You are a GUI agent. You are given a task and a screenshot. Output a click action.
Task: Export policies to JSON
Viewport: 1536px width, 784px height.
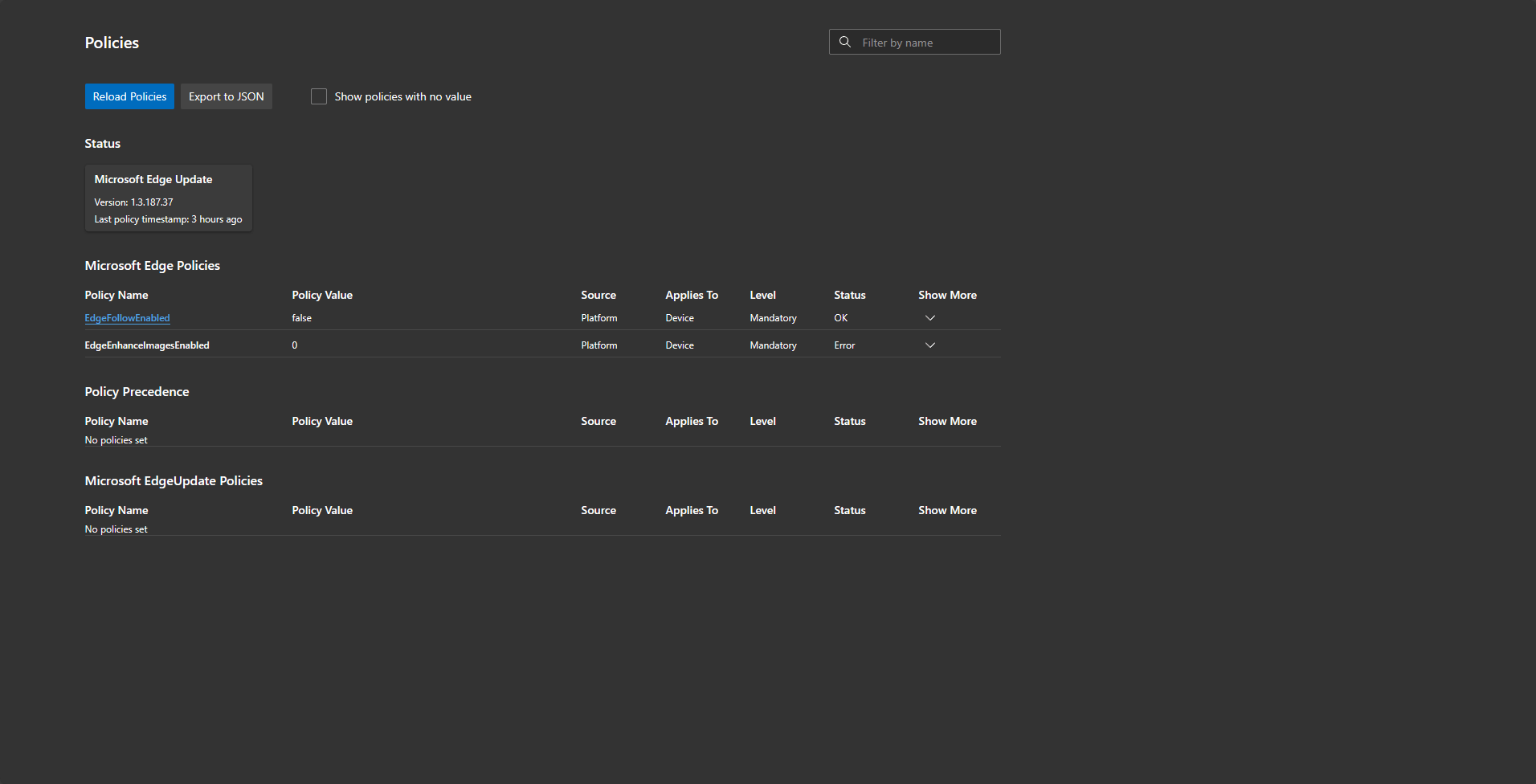pyautogui.click(x=227, y=96)
